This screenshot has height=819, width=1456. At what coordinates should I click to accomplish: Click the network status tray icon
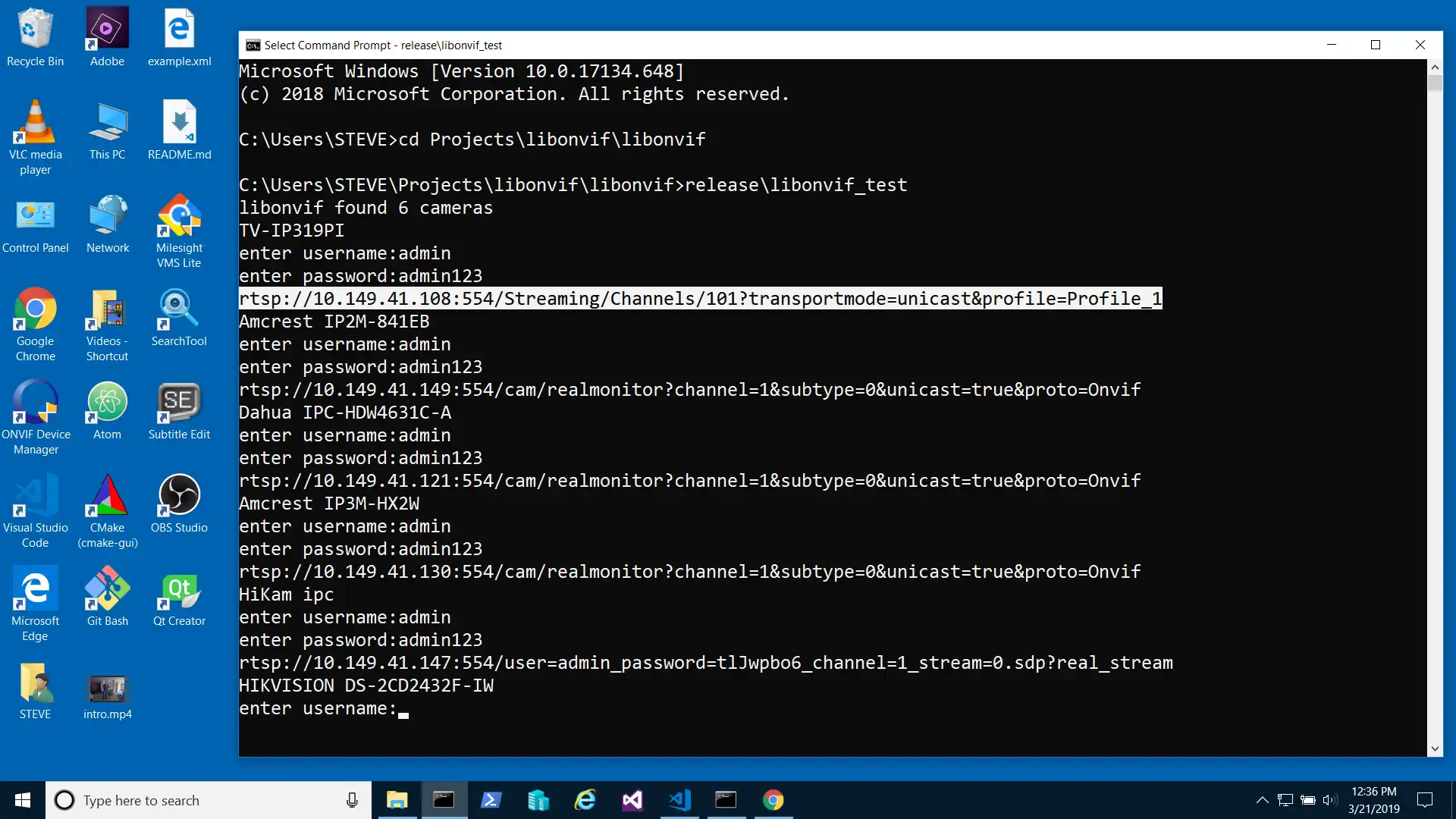tap(1285, 800)
